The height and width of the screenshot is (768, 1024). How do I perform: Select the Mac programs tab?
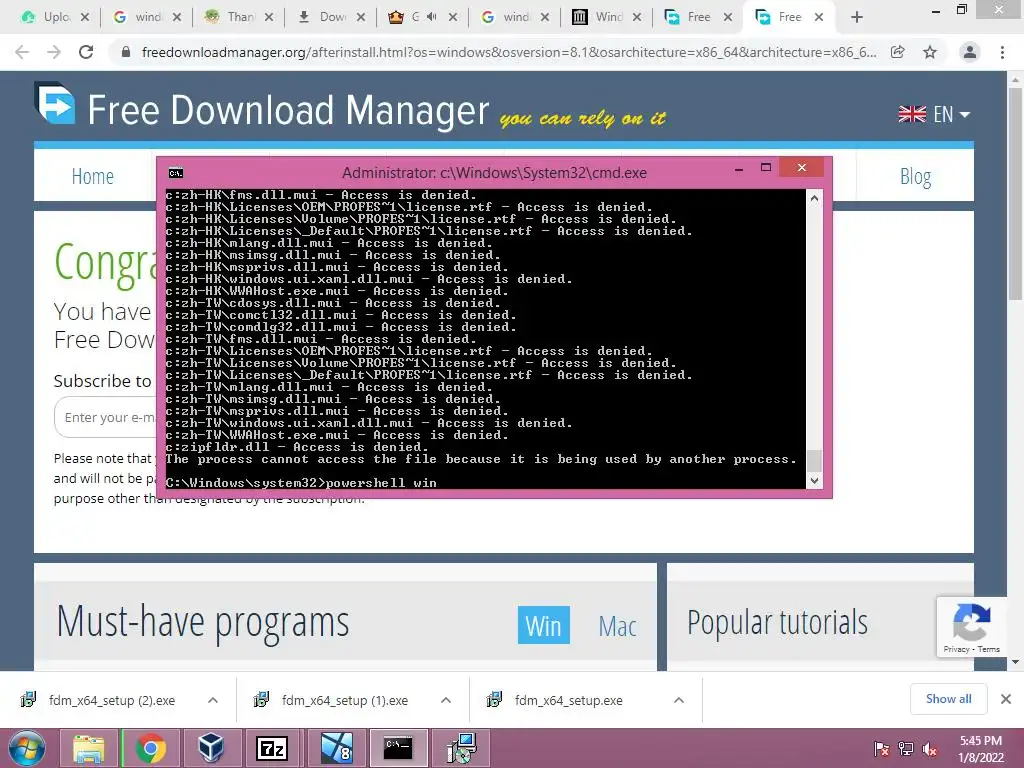pyautogui.click(x=617, y=626)
